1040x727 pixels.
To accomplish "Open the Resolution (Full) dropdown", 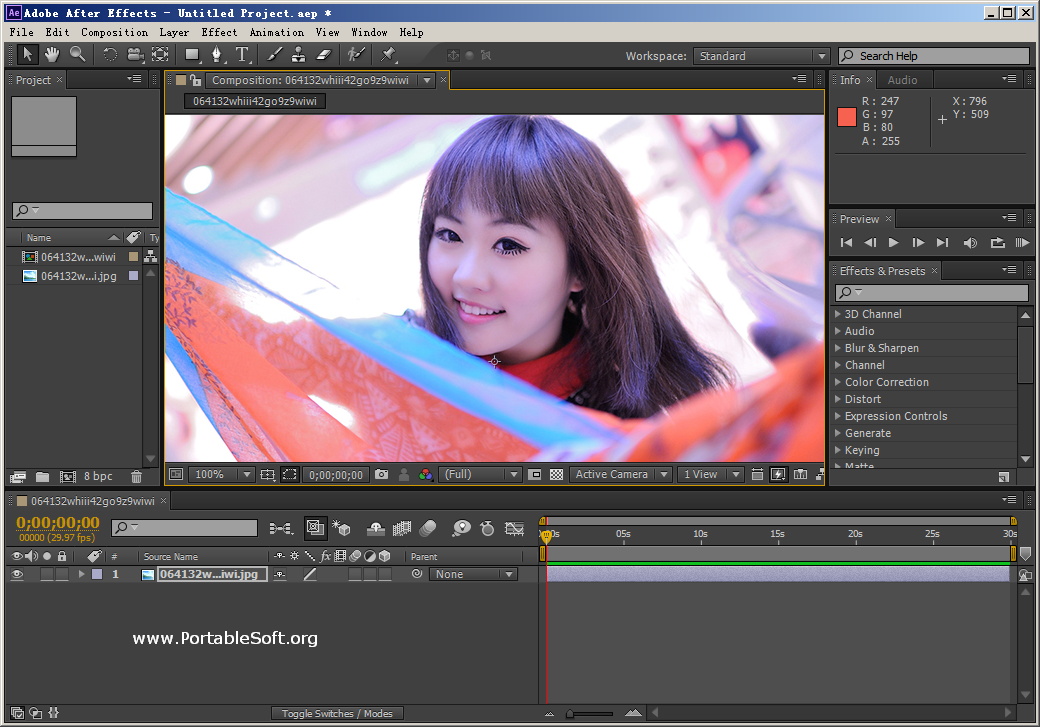I will (478, 474).
